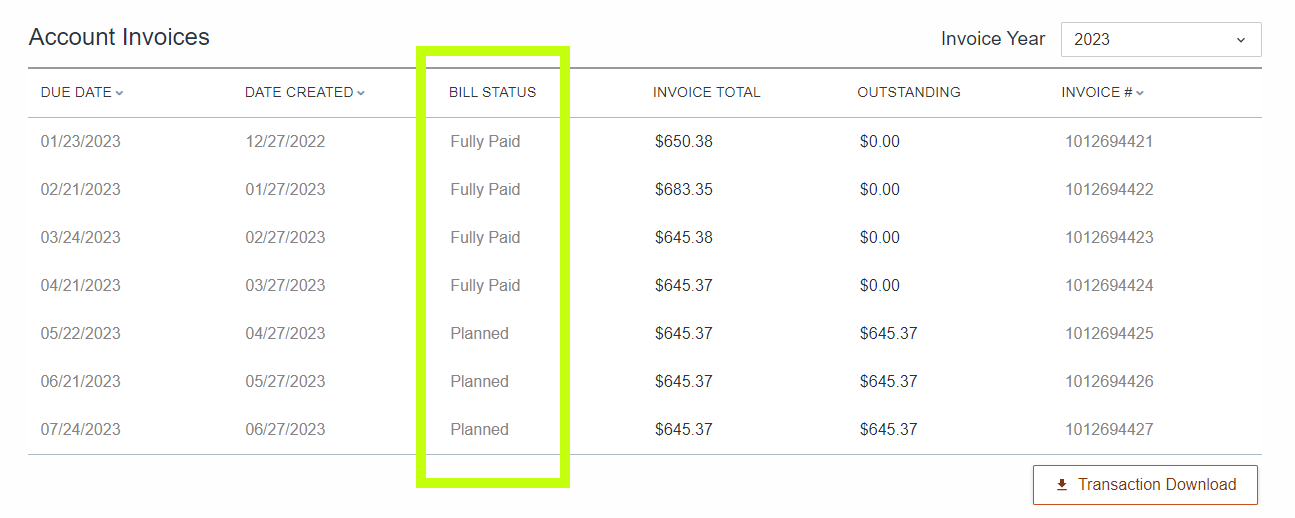The width and height of the screenshot is (1295, 518).
Task: Click the Date Created sort chevron
Action: 361,93
